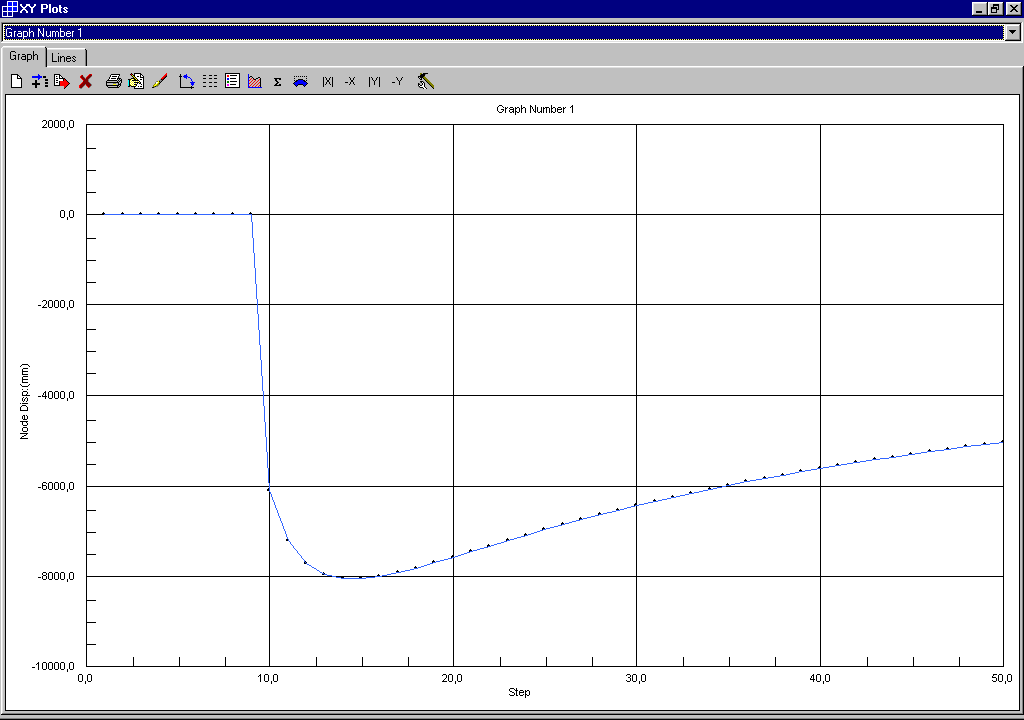Negate X values with the -X button

(x=350, y=82)
